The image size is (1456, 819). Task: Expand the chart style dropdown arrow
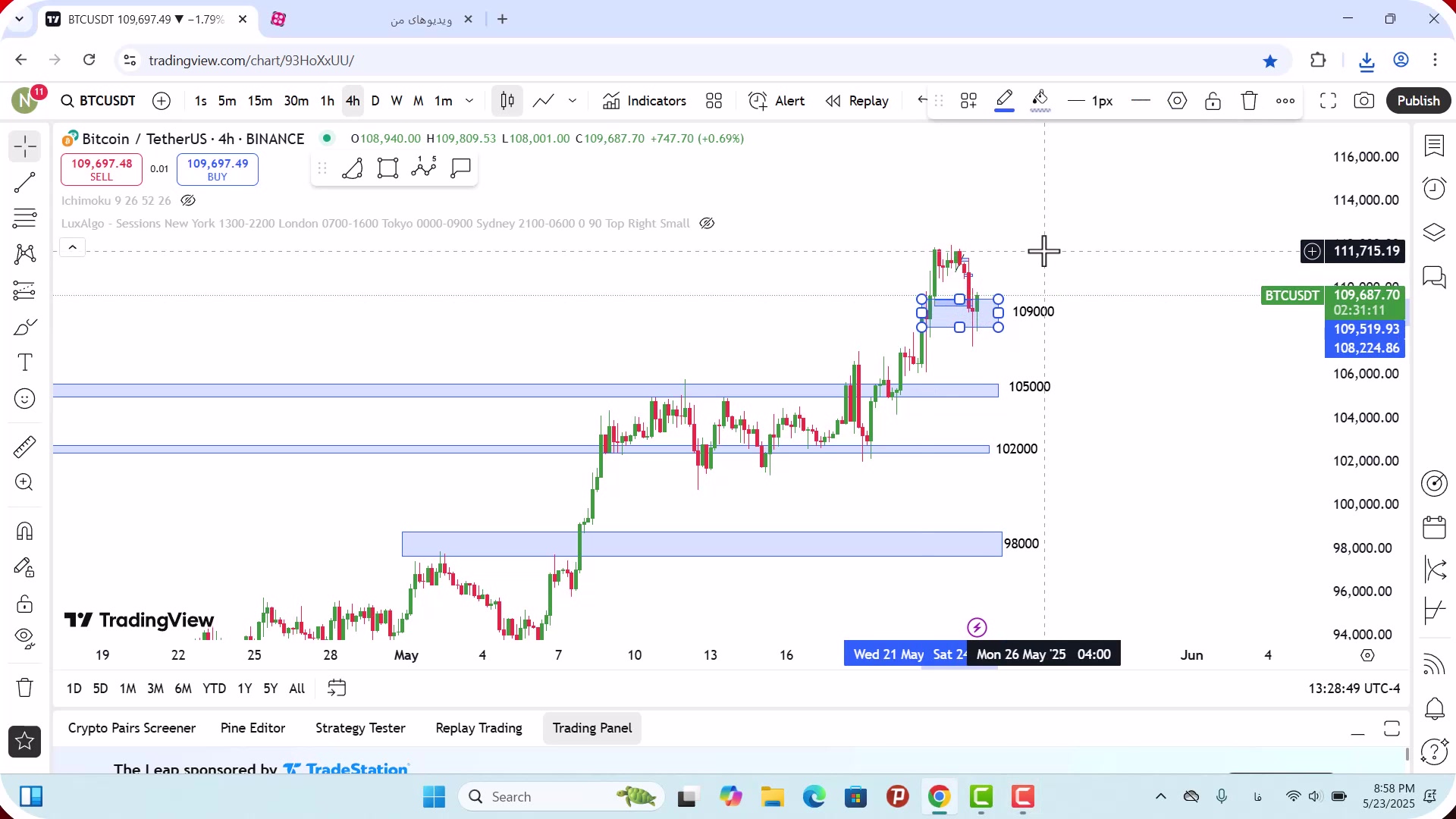[573, 101]
